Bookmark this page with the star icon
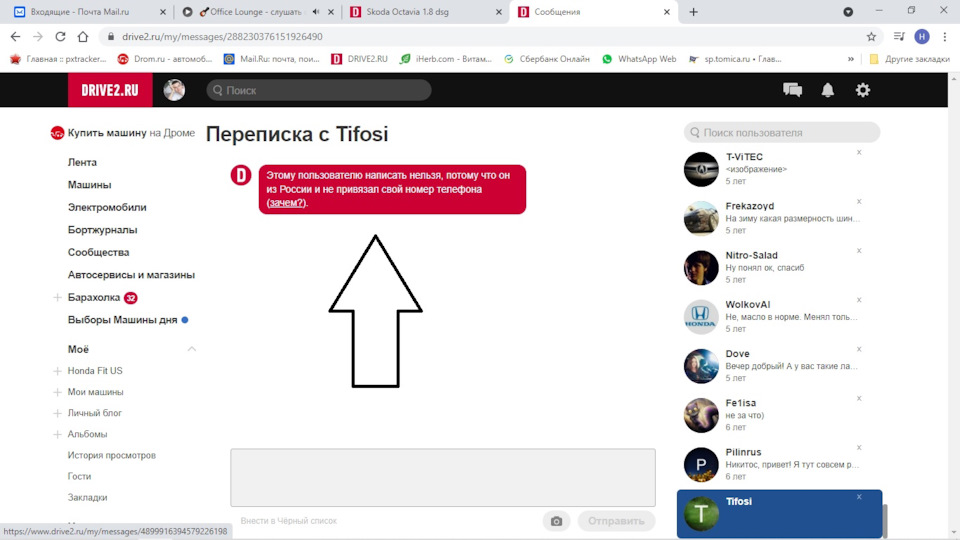The height and width of the screenshot is (540, 960). (871, 36)
